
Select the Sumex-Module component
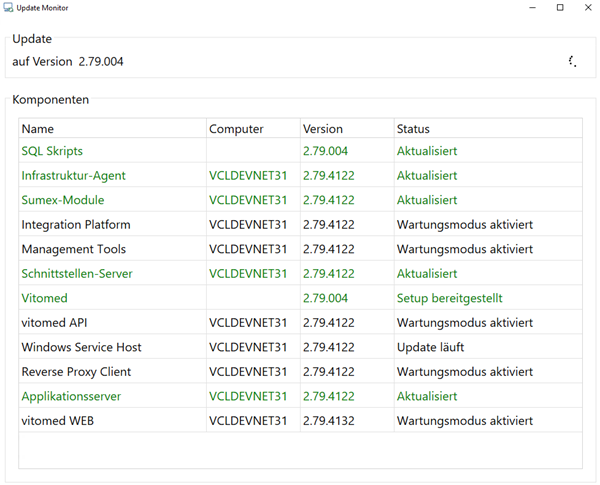(x=63, y=200)
